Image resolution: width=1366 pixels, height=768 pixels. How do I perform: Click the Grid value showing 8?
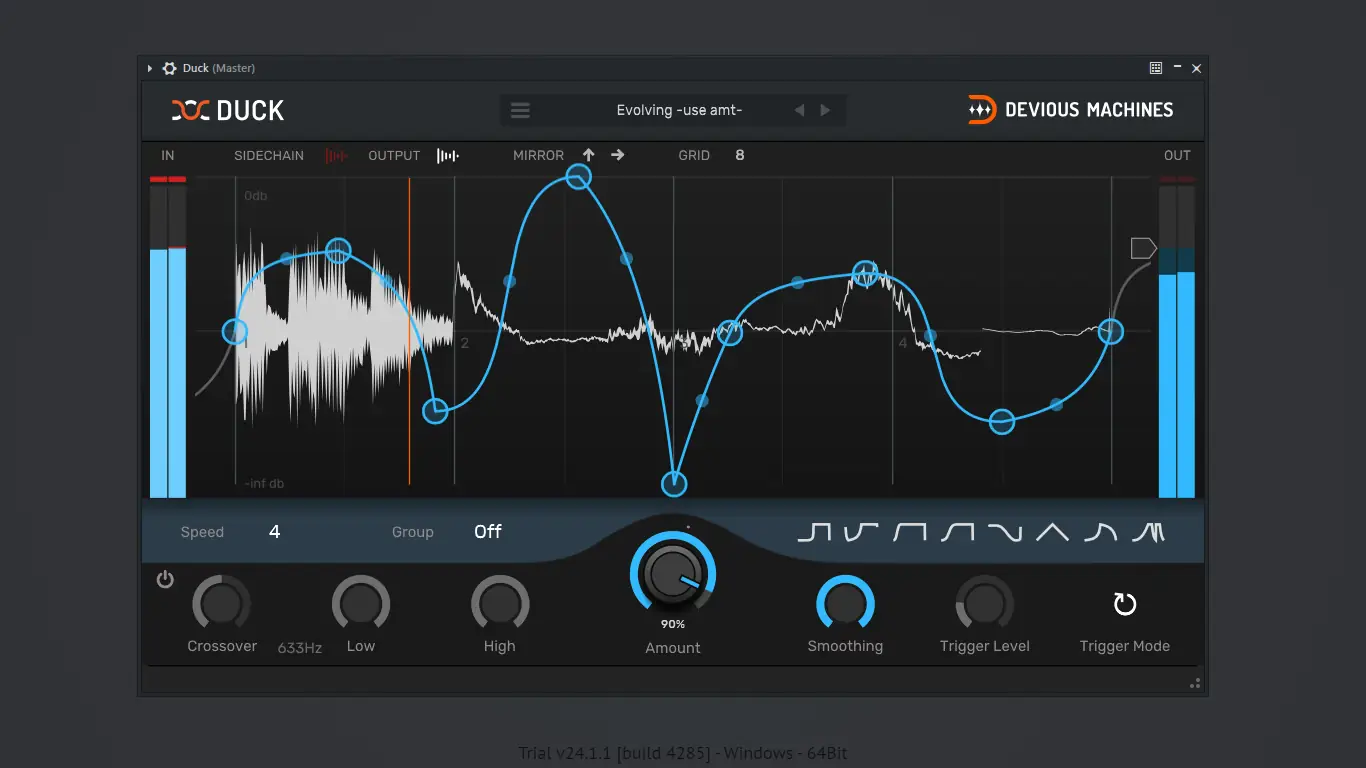[x=740, y=155]
